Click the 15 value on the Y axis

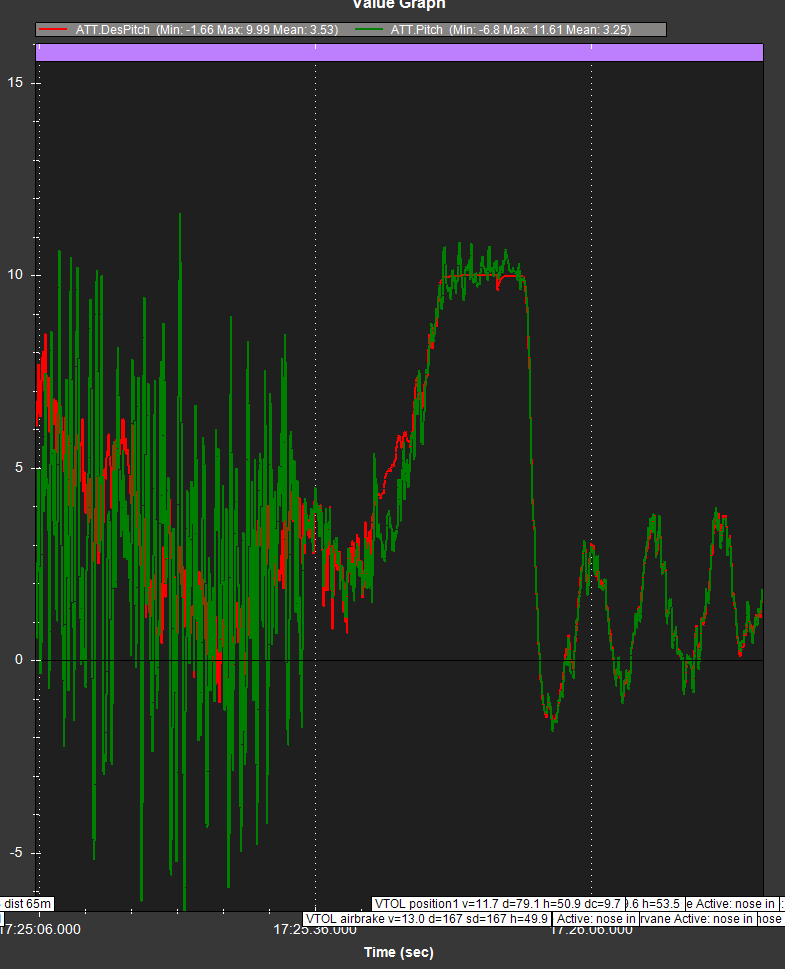point(15,83)
